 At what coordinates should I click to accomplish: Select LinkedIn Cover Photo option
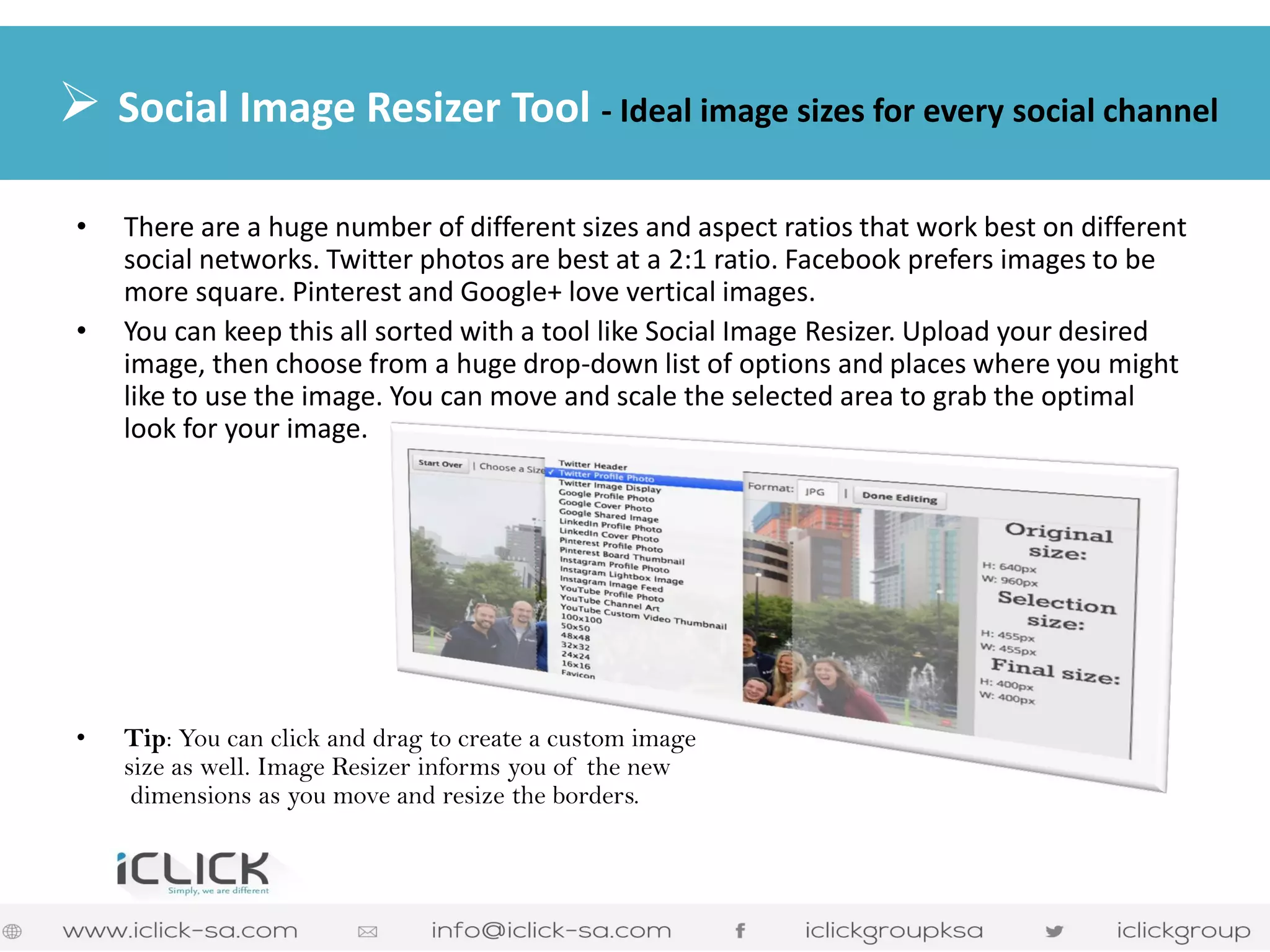point(609,535)
